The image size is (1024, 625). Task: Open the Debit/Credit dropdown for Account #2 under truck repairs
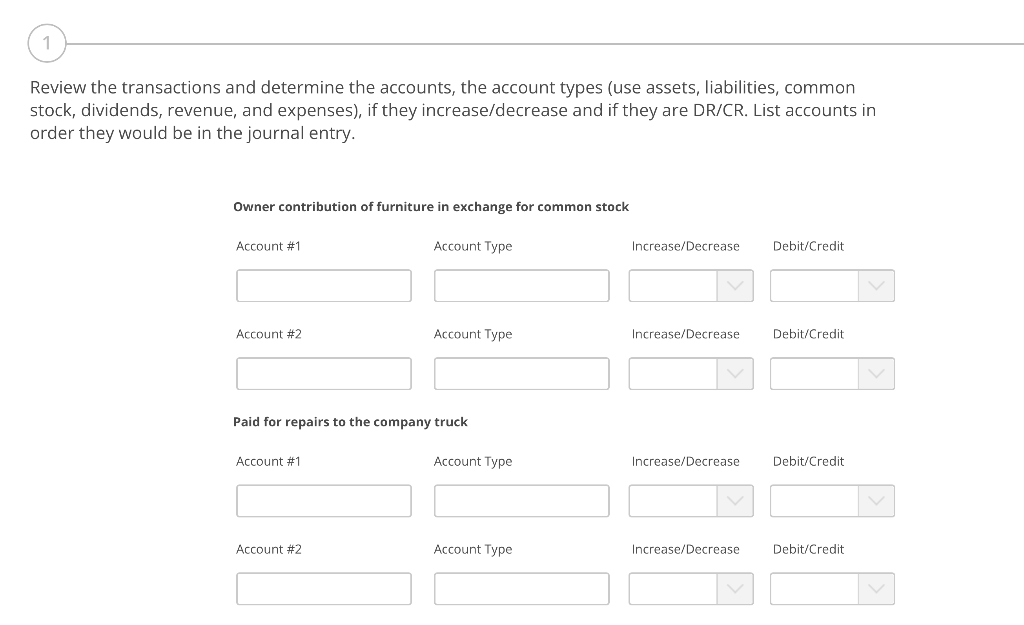[x=832, y=588]
